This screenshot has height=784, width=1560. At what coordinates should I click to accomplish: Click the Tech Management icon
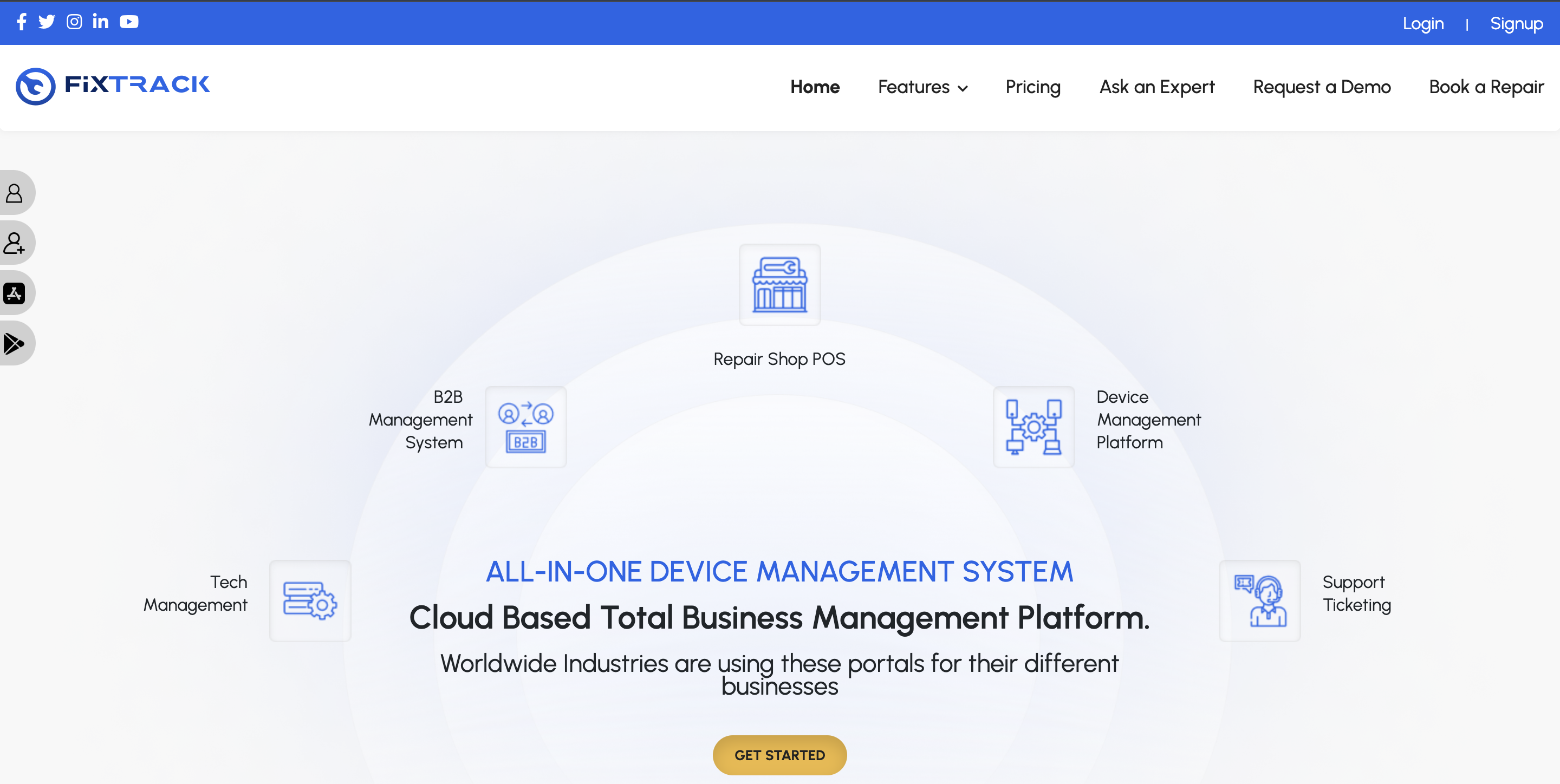(x=310, y=600)
